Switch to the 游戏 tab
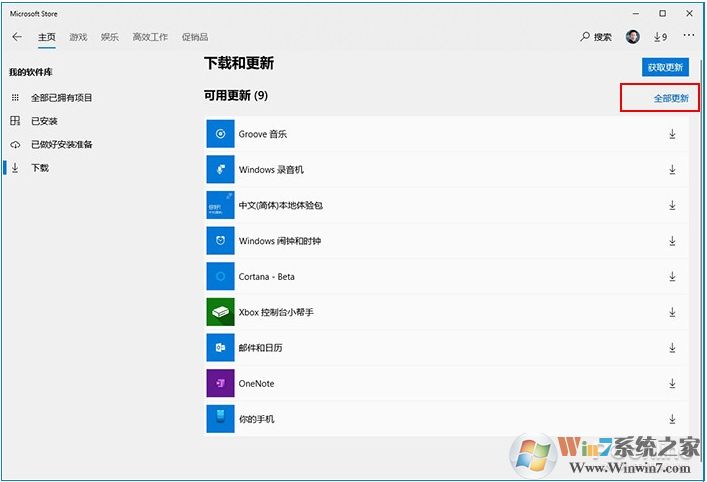 pos(78,37)
